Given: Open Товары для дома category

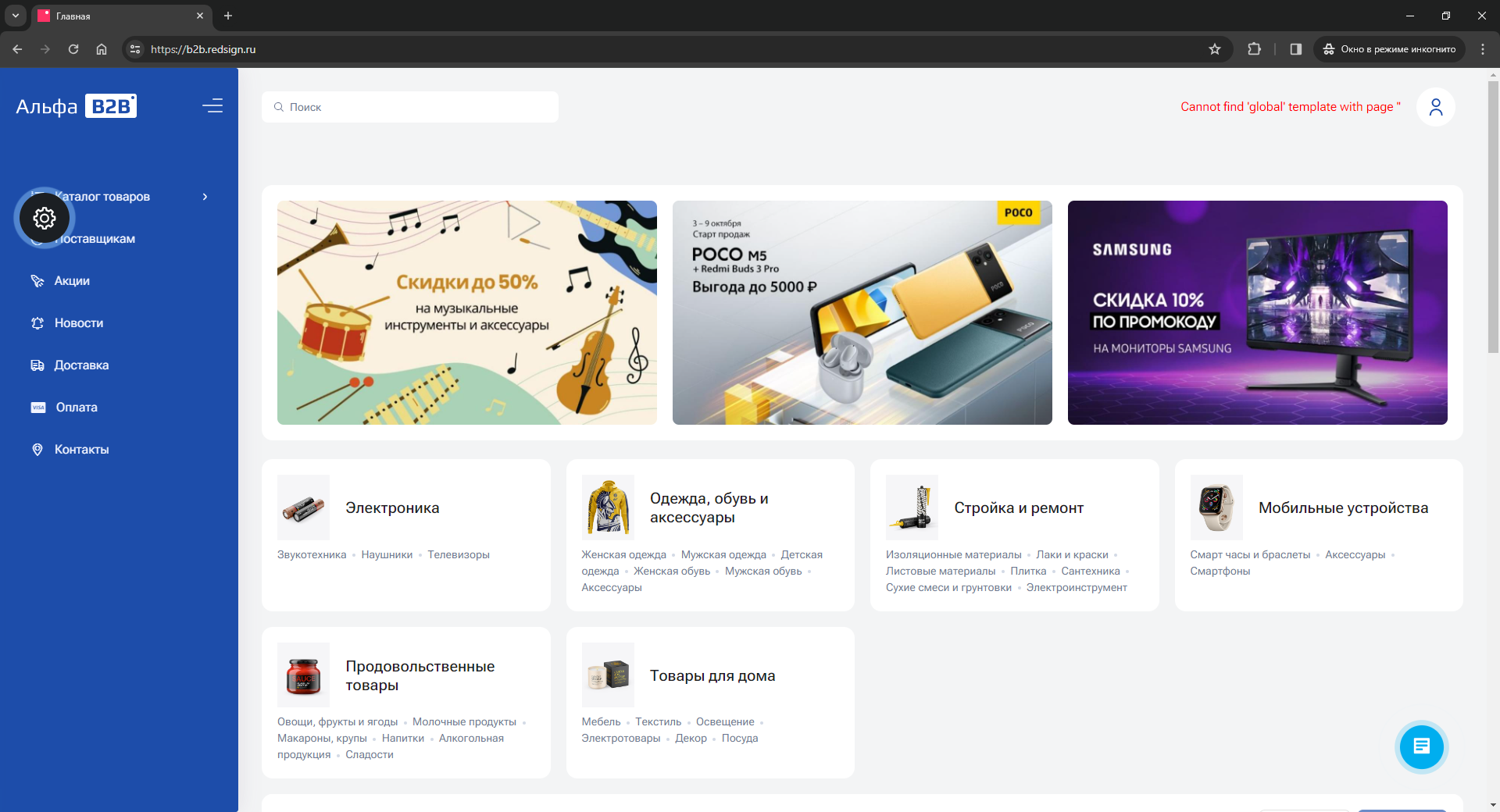Looking at the screenshot, I should click(x=712, y=676).
